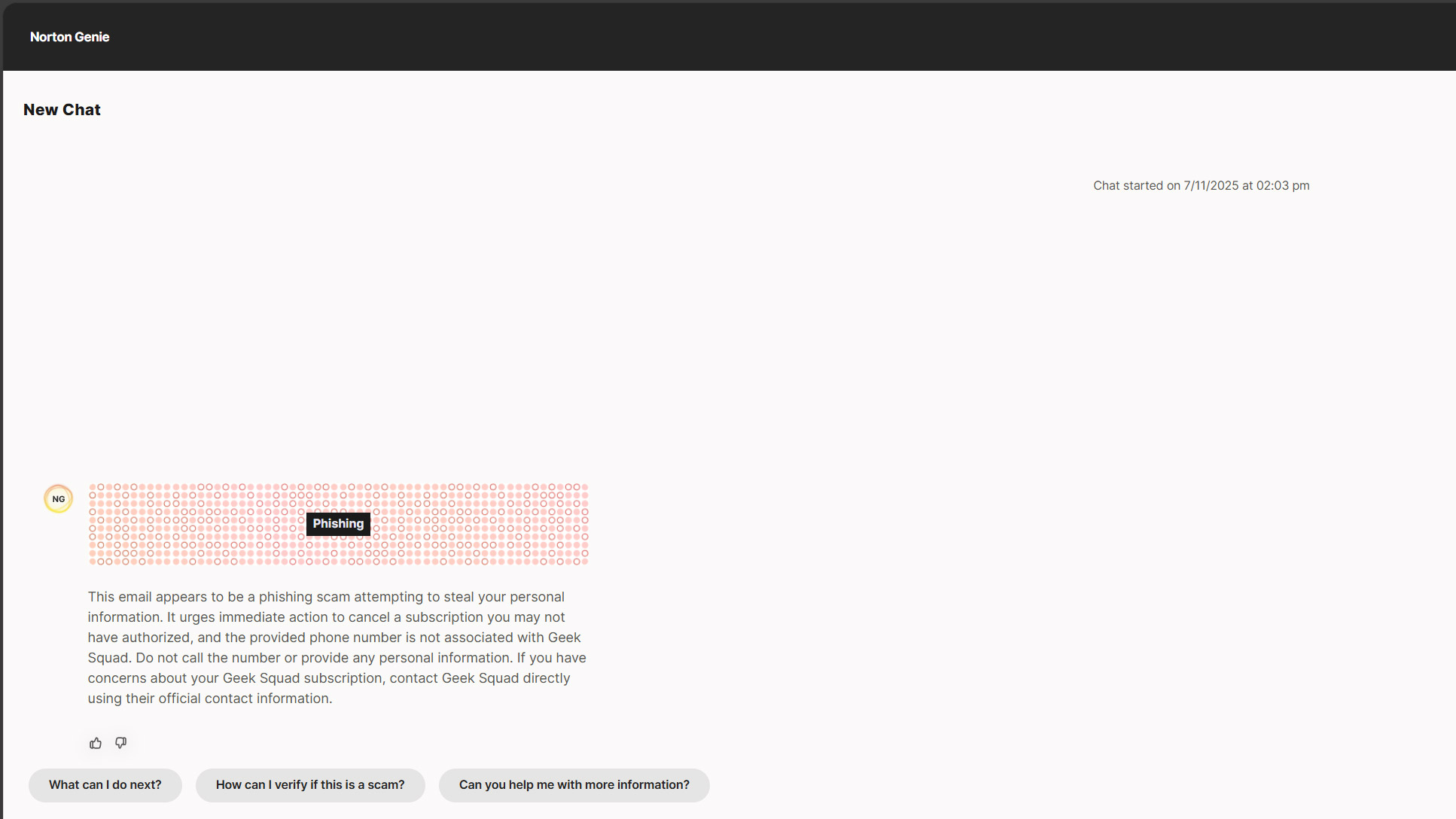Click the "This email appears to be" sentence
The height and width of the screenshot is (819, 1456).
(x=166, y=597)
